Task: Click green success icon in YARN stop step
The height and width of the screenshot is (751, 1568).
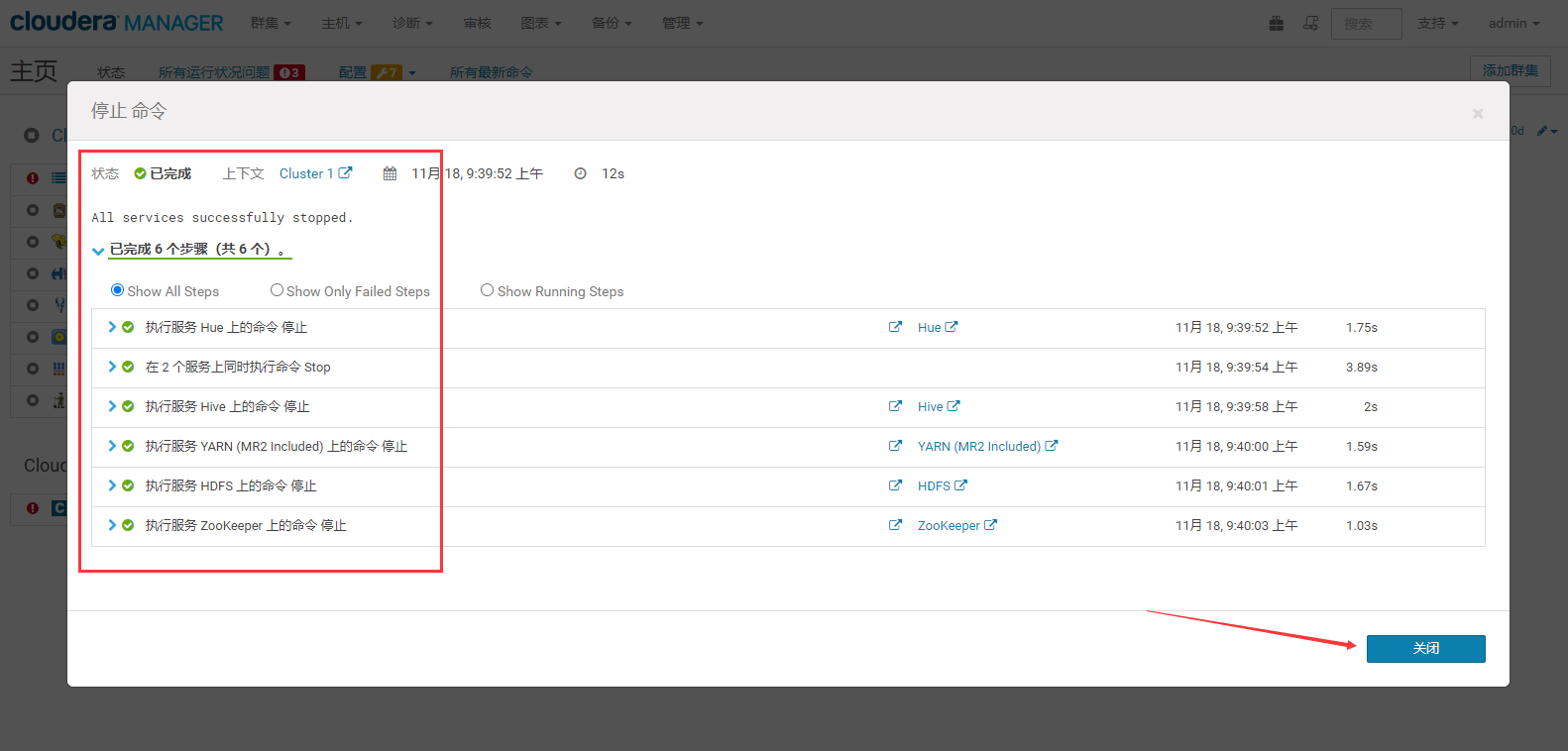Action: coord(128,446)
